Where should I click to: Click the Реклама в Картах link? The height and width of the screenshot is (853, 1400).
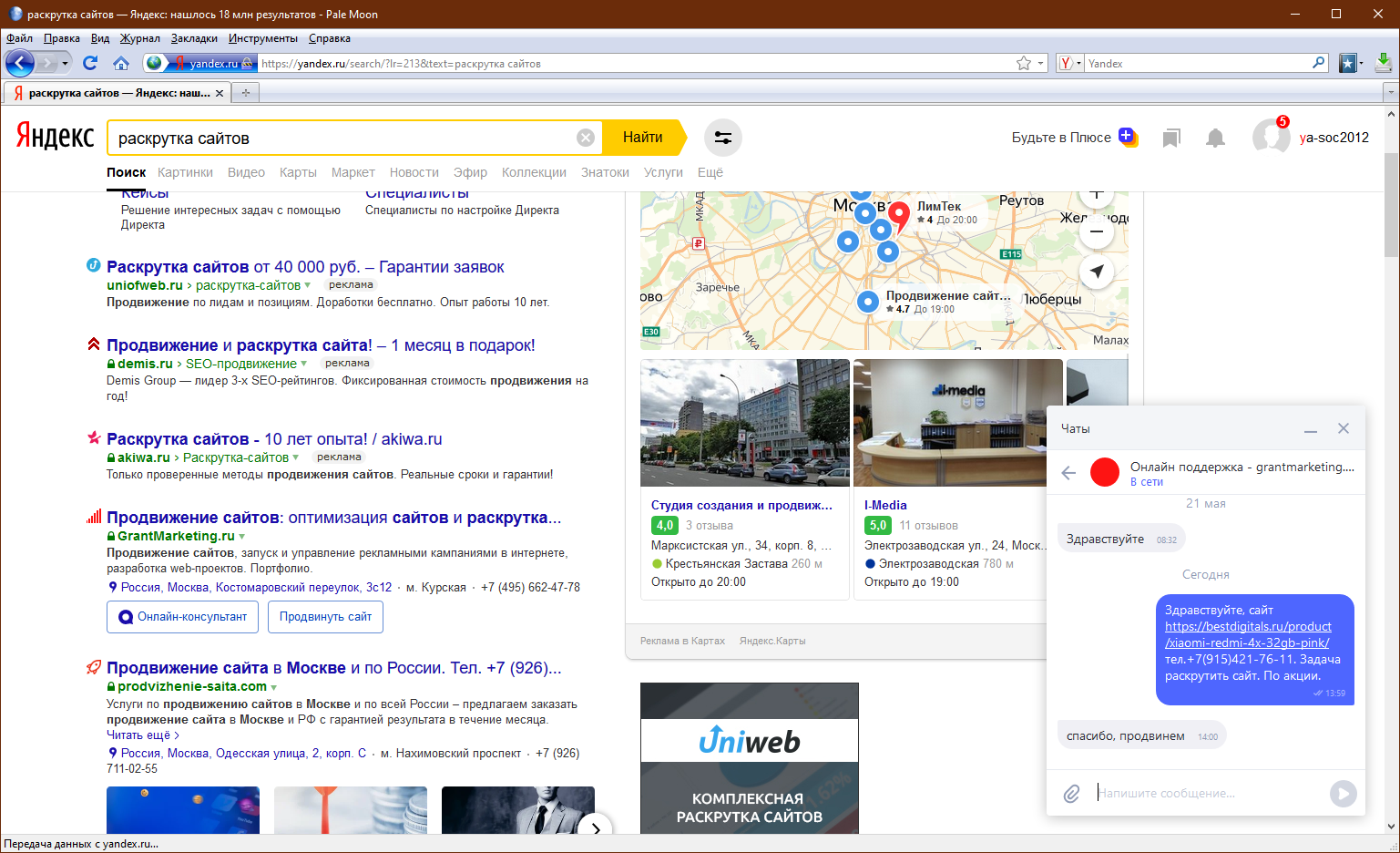[682, 641]
